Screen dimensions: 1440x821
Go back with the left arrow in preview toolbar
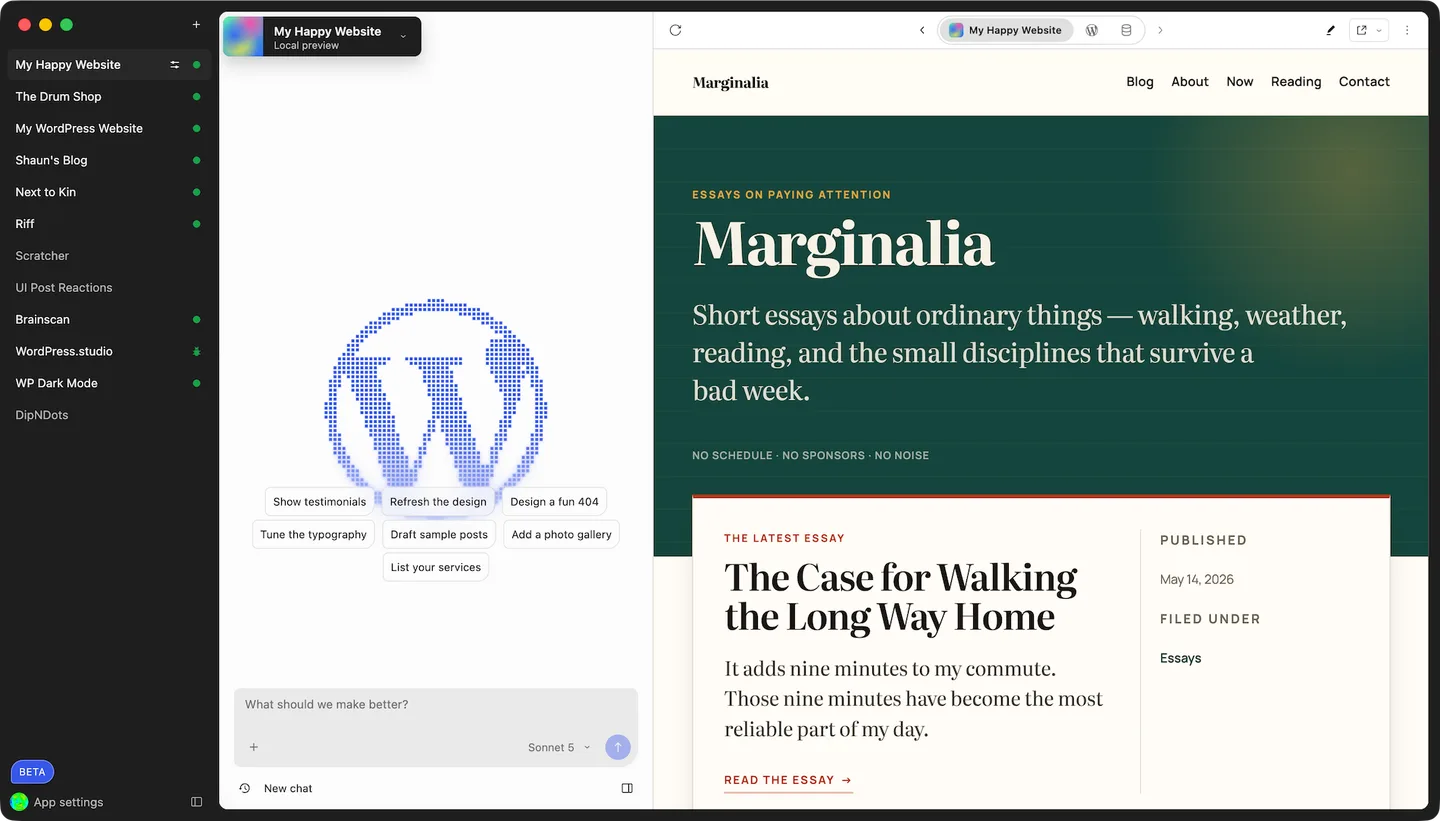(x=922, y=30)
